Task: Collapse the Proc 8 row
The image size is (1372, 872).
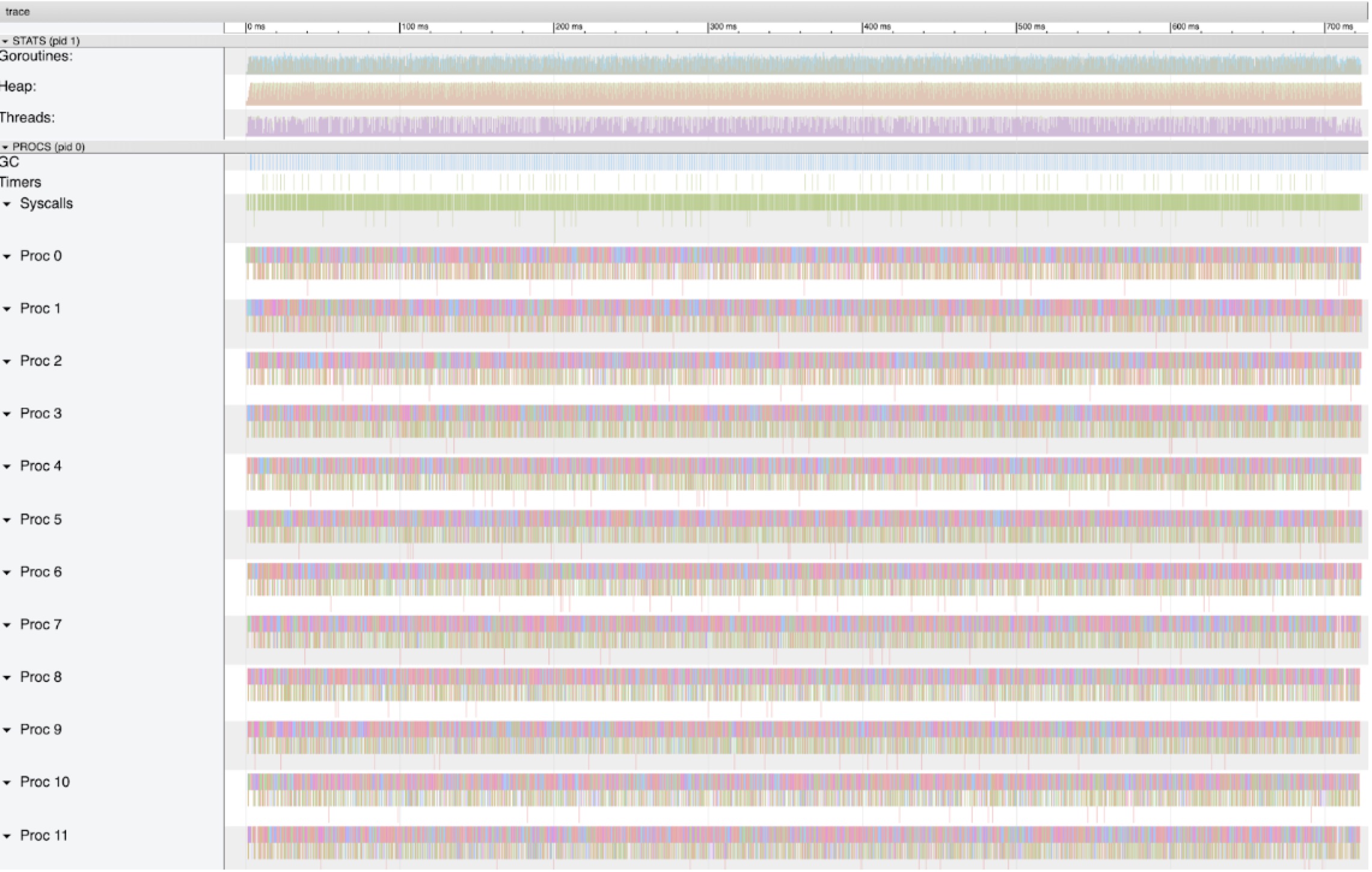Action: click(7, 677)
